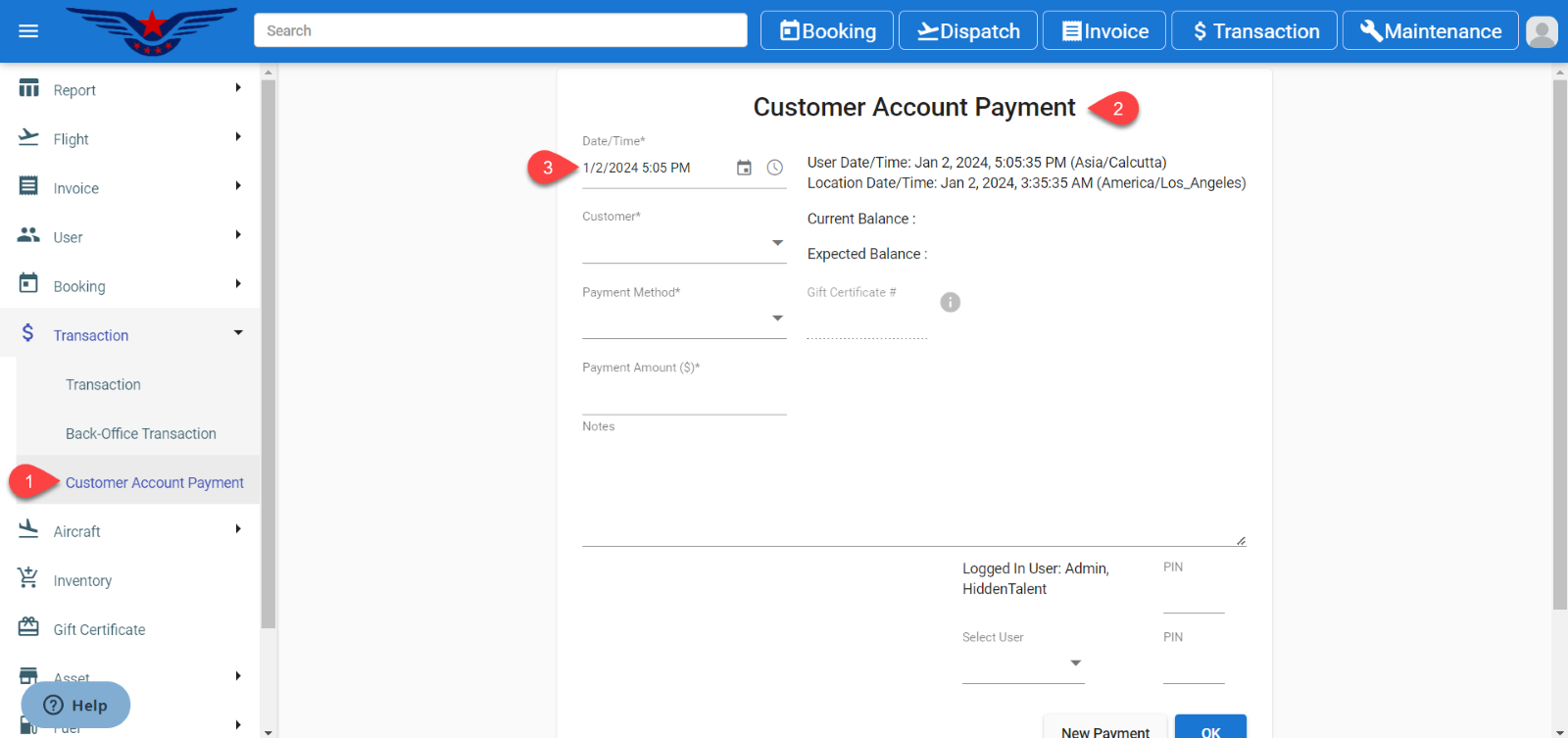
Task: Click the clock time picker icon
Action: point(774,168)
